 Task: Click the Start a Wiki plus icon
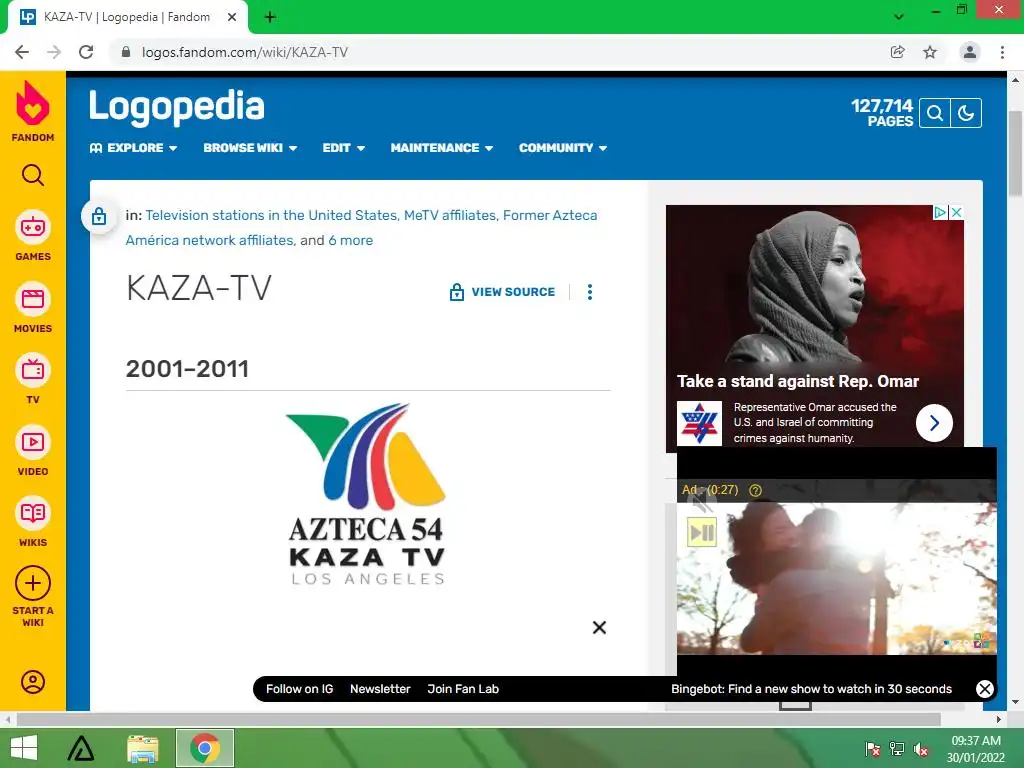33,583
